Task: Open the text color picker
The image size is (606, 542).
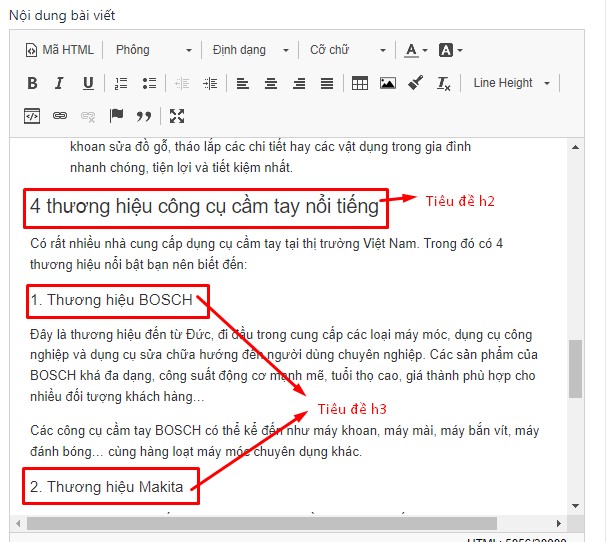Action: point(416,50)
